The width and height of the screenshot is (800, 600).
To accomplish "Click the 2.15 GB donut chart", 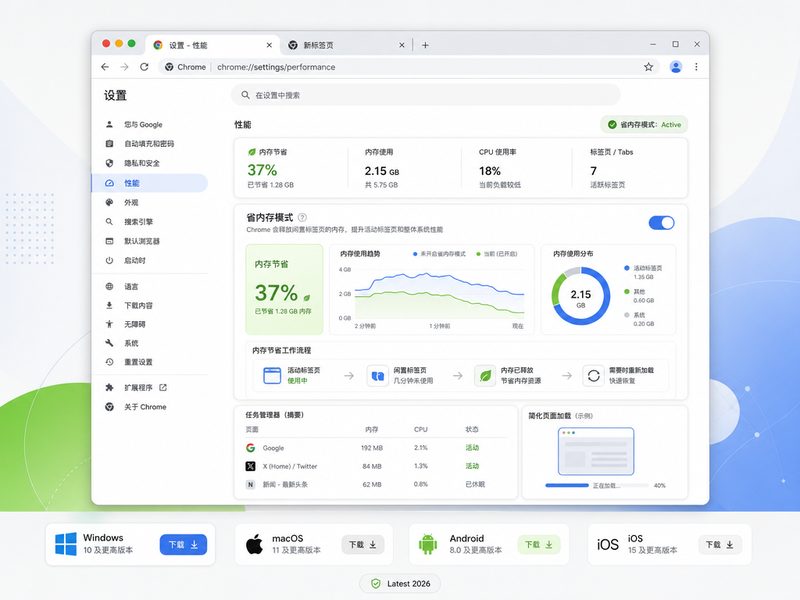I will coord(581,295).
